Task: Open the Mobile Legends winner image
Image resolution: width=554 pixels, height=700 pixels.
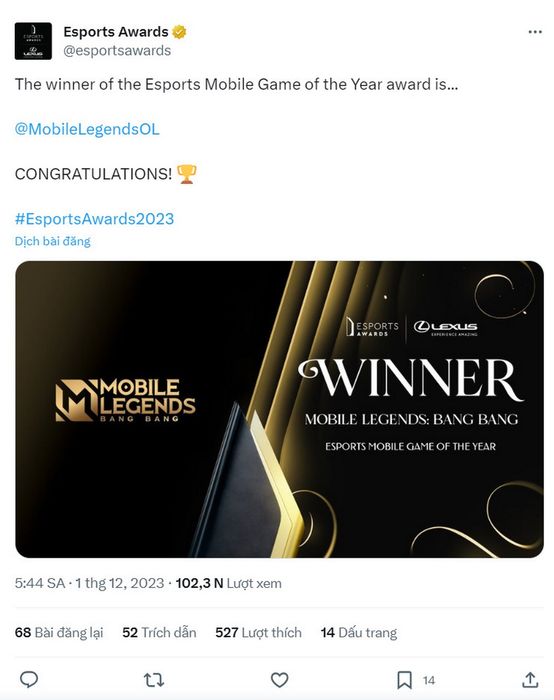Action: (279, 409)
